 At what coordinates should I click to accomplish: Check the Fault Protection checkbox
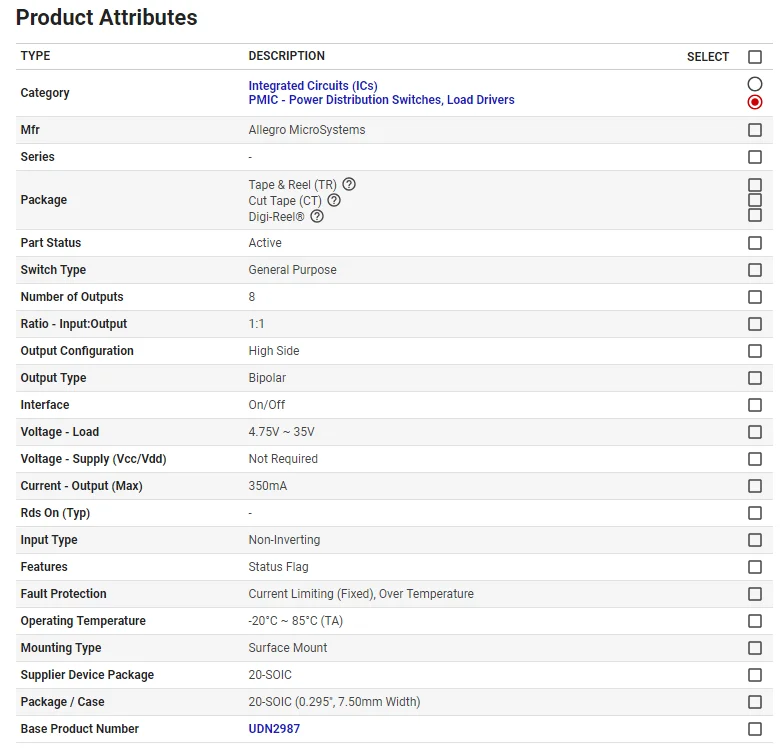(x=755, y=594)
